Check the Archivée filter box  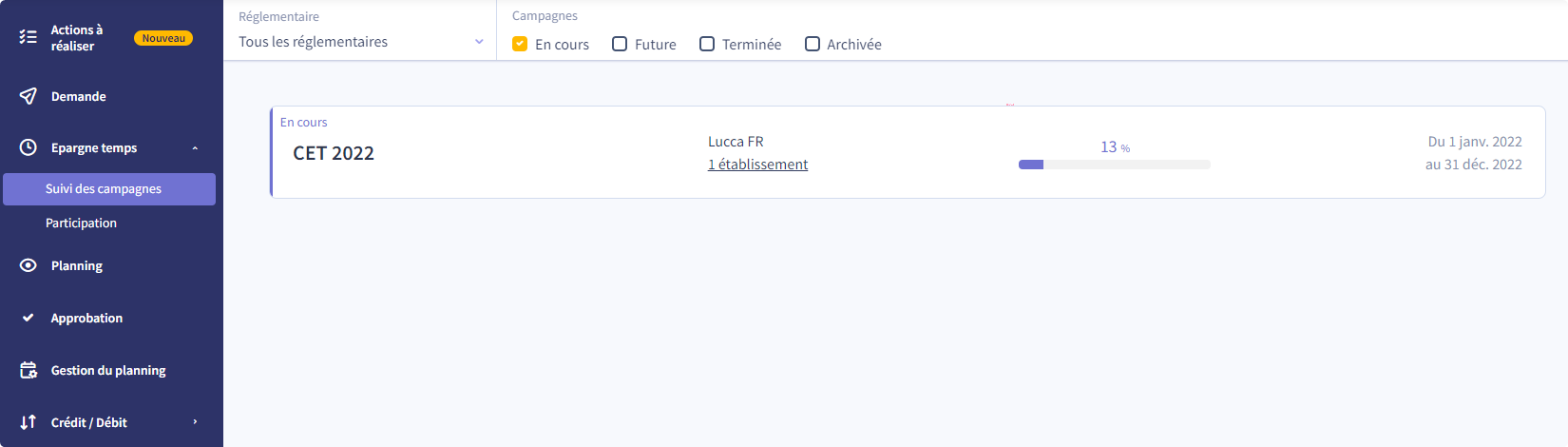[813, 44]
